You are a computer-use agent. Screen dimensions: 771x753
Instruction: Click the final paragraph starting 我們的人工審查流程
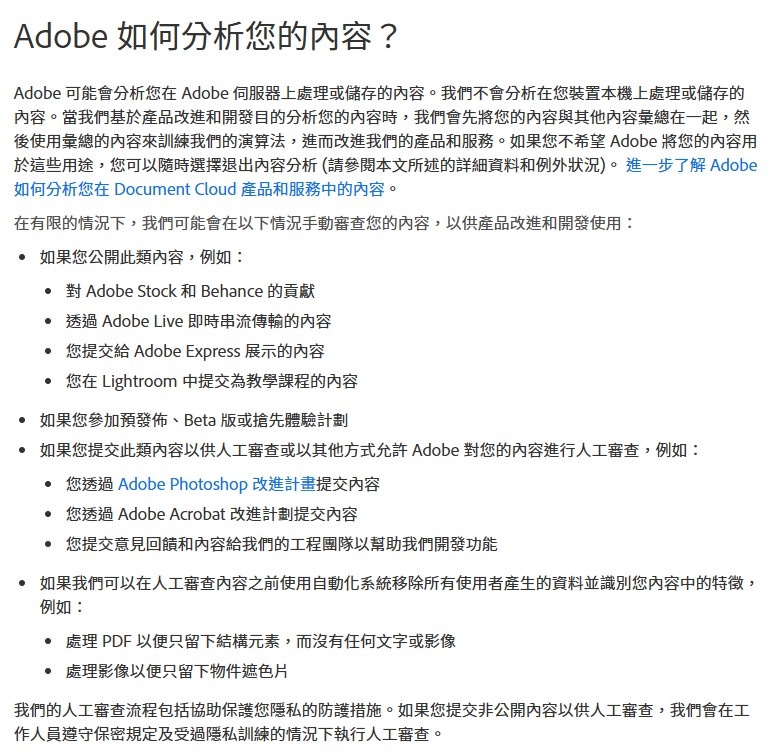(x=382, y=722)
